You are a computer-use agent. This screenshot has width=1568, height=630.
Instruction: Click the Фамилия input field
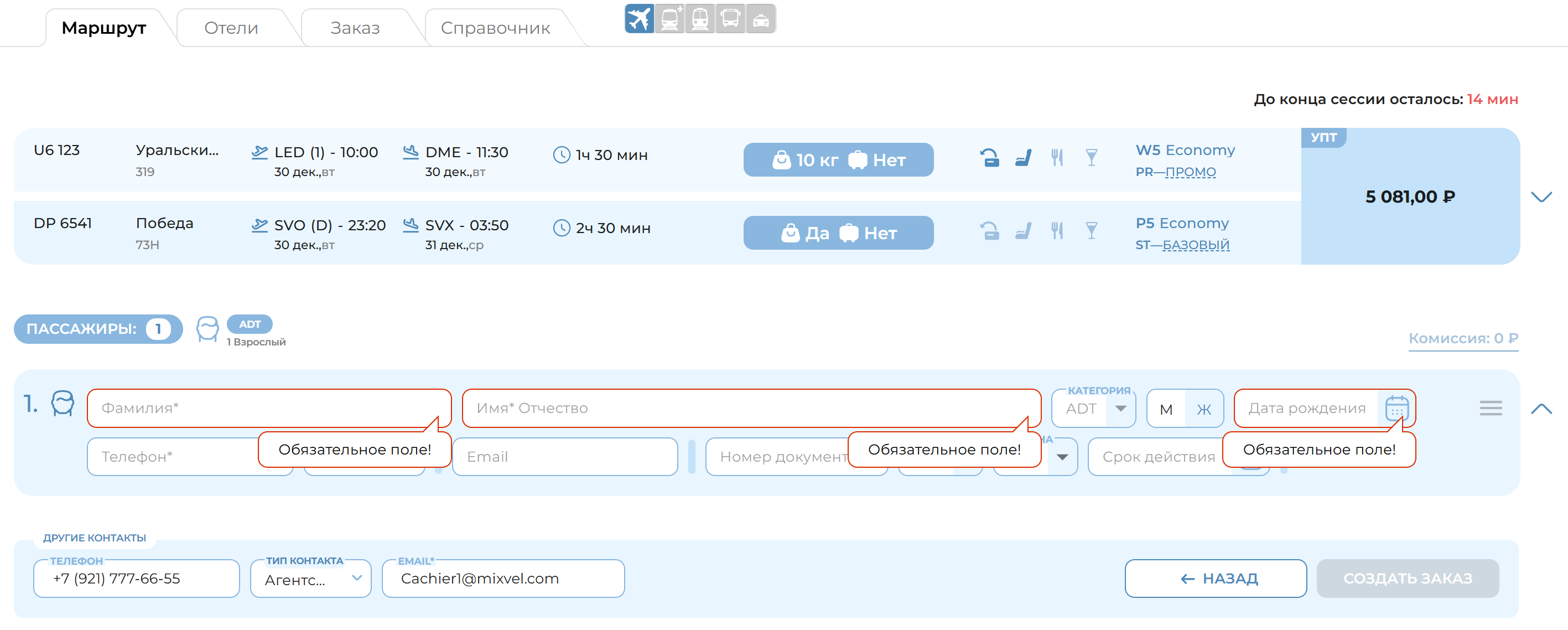(x=268, y=408)
